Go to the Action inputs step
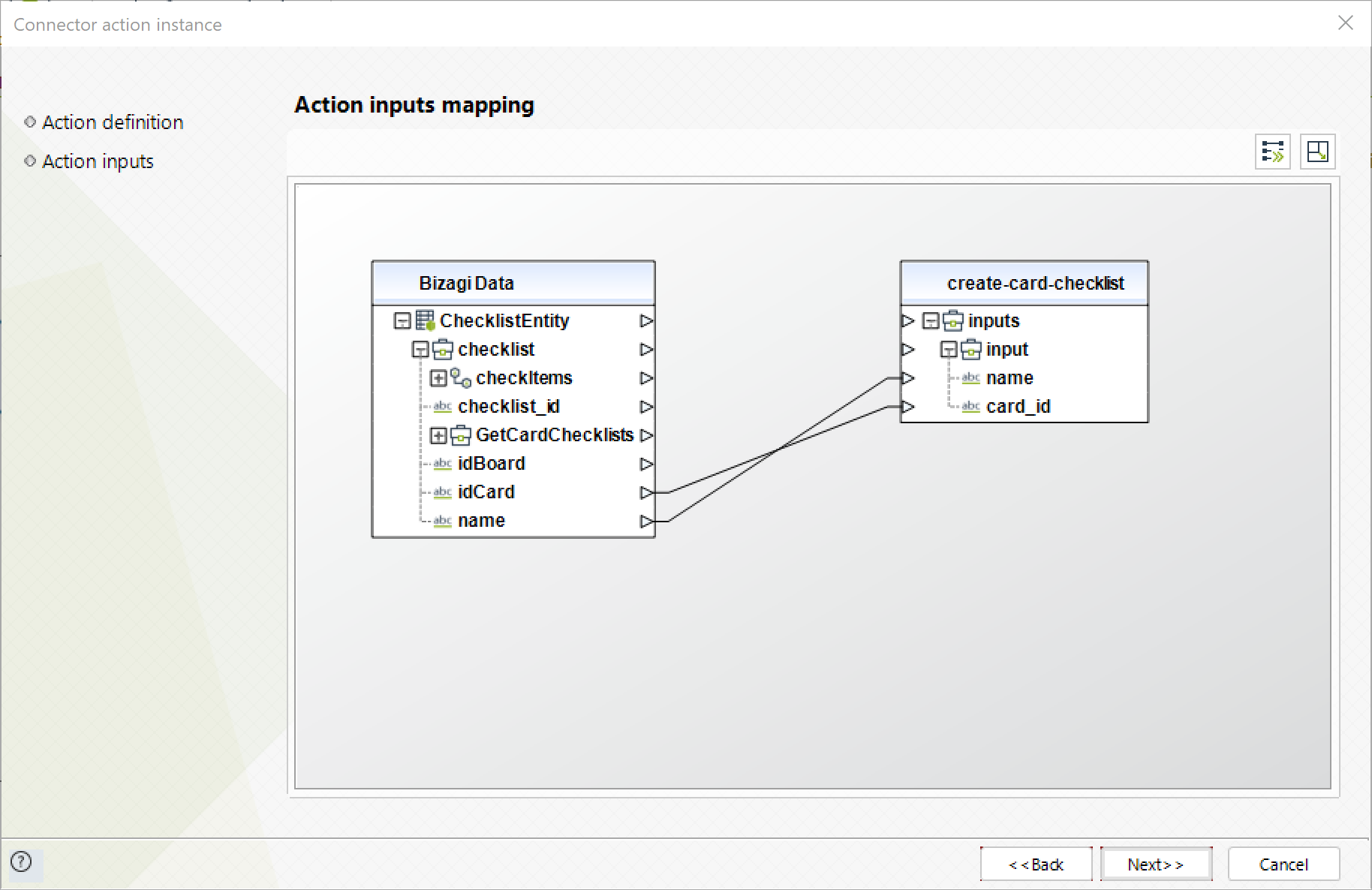This screenshot has width=1372, height=890. [x=98, y=161]
